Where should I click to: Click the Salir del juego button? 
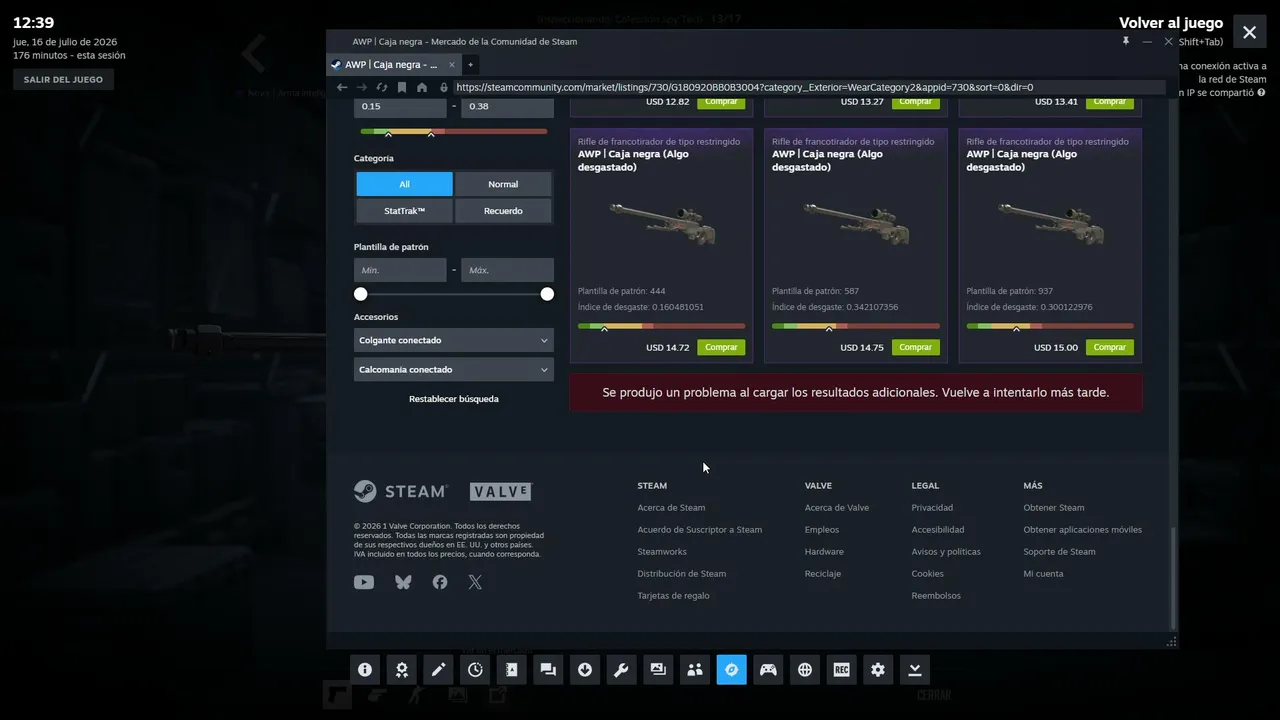click(x=63, y=80)
